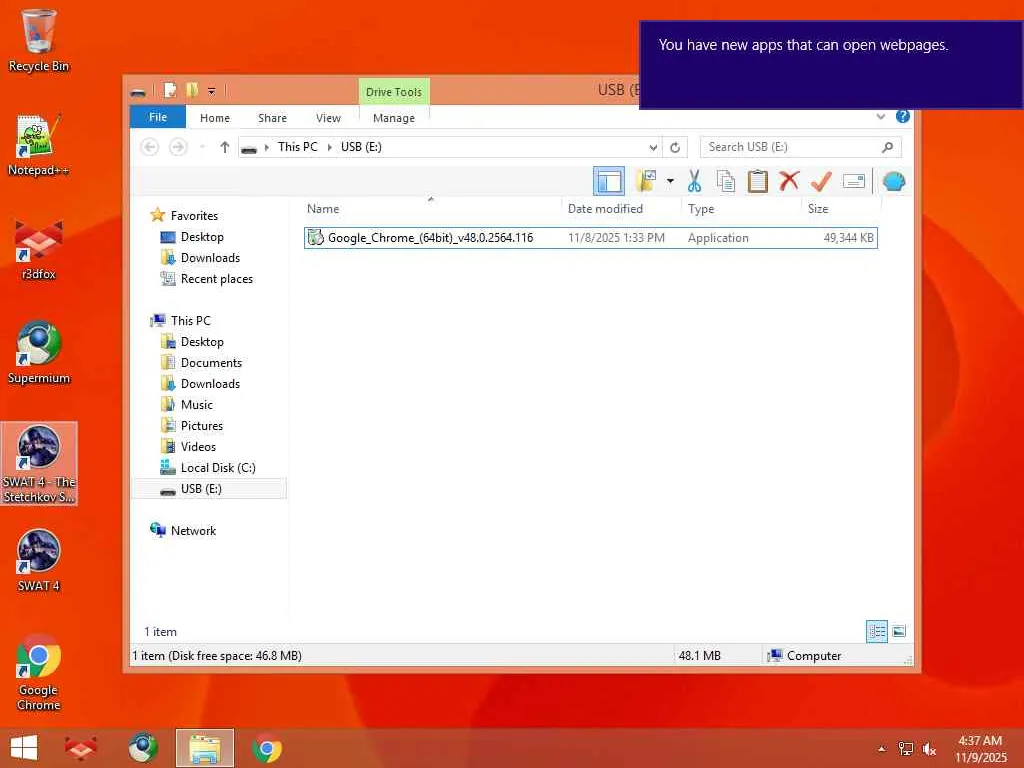
Task: Click the Copy icon in toolbar
Action: (x=726, y=181)
